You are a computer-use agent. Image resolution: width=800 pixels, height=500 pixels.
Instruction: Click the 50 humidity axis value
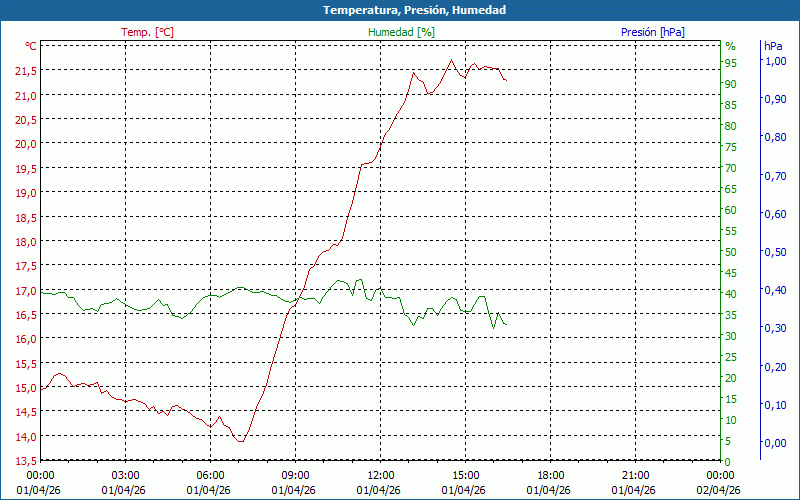point(731,252)
